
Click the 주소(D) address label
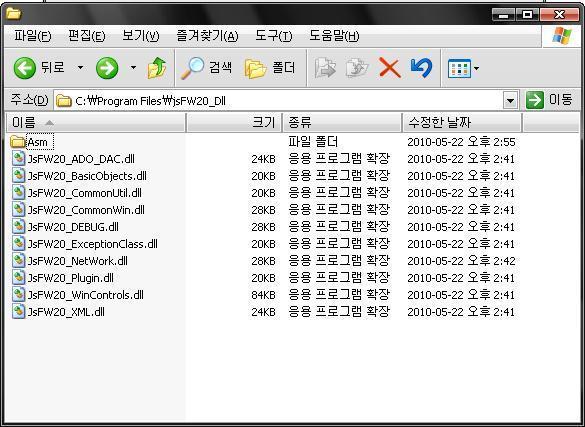click(x=29, y=100)
